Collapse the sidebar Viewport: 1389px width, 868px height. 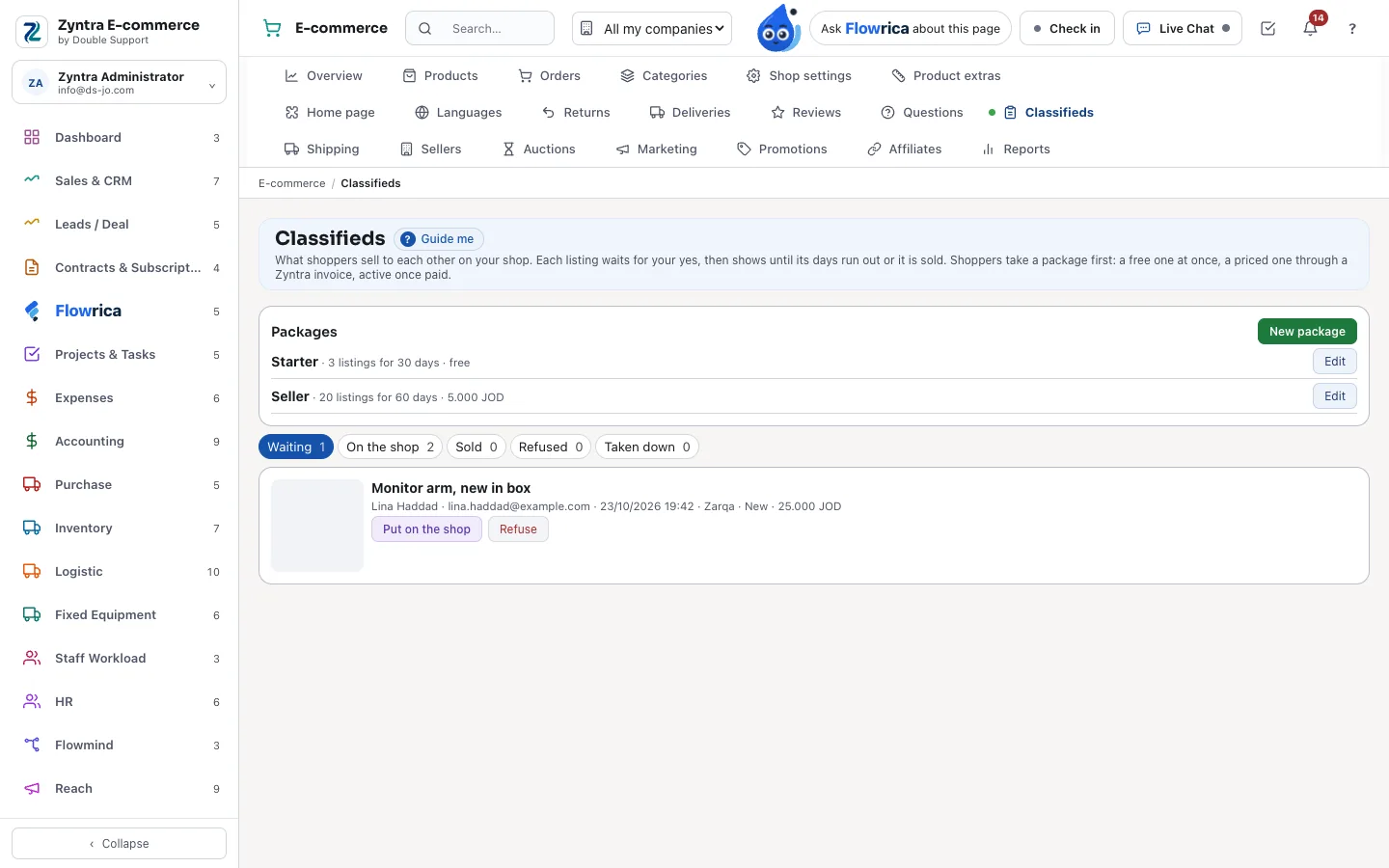(120, 844)
